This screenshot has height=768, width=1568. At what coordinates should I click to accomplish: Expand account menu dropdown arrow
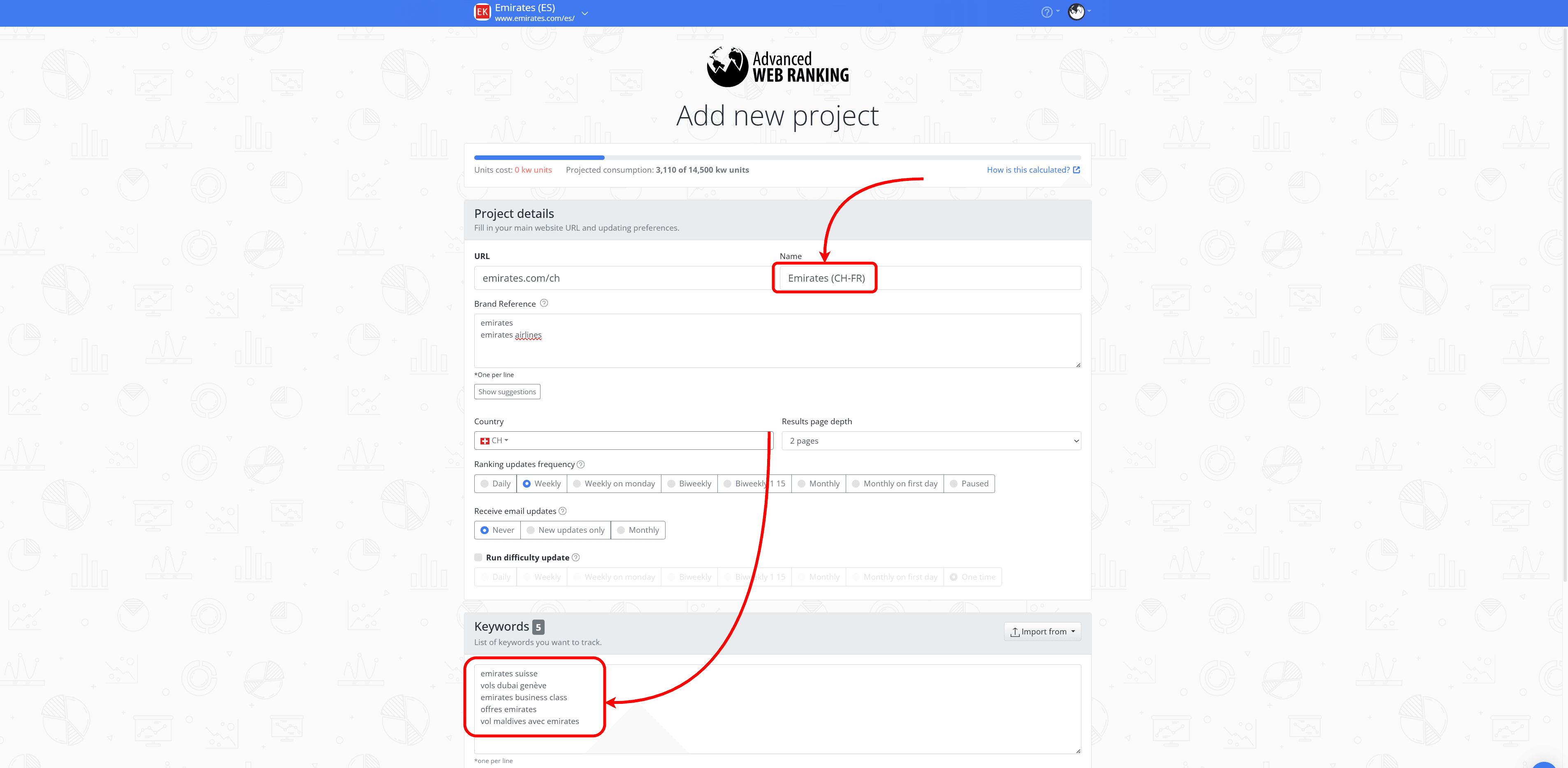1089,11
